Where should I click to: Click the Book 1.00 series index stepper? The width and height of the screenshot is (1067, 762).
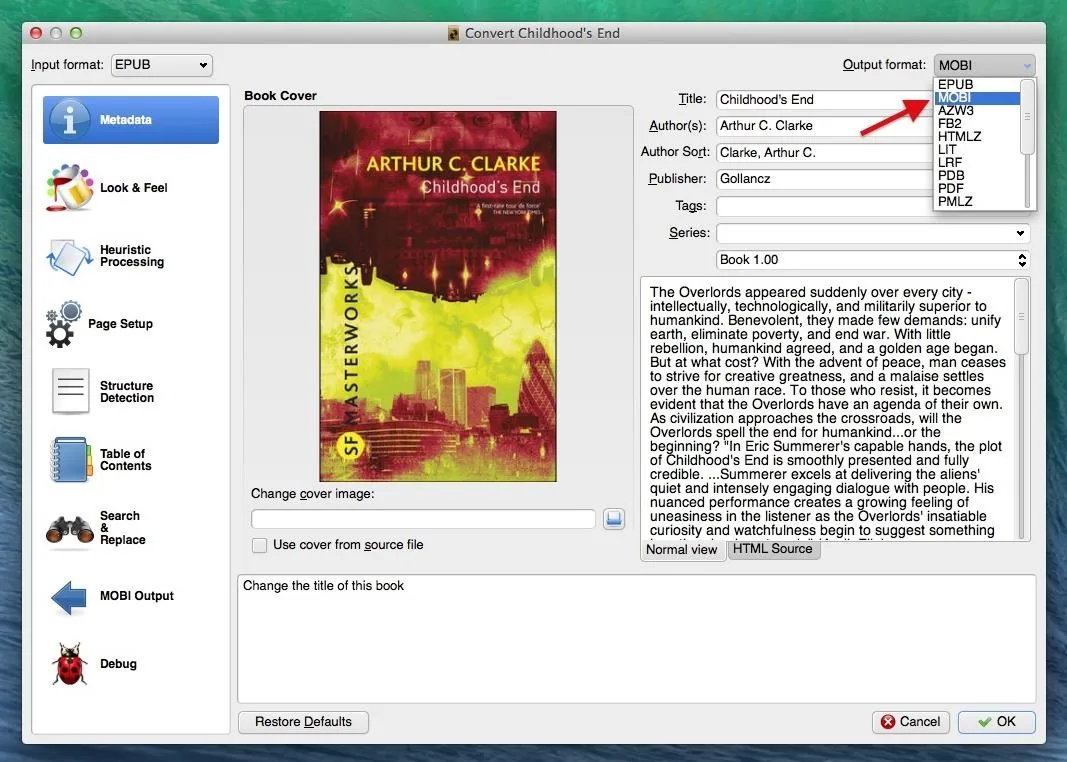1021,260
